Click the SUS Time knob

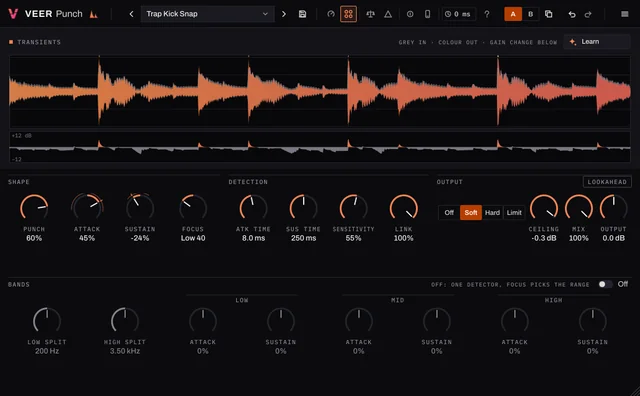point(303,207)
